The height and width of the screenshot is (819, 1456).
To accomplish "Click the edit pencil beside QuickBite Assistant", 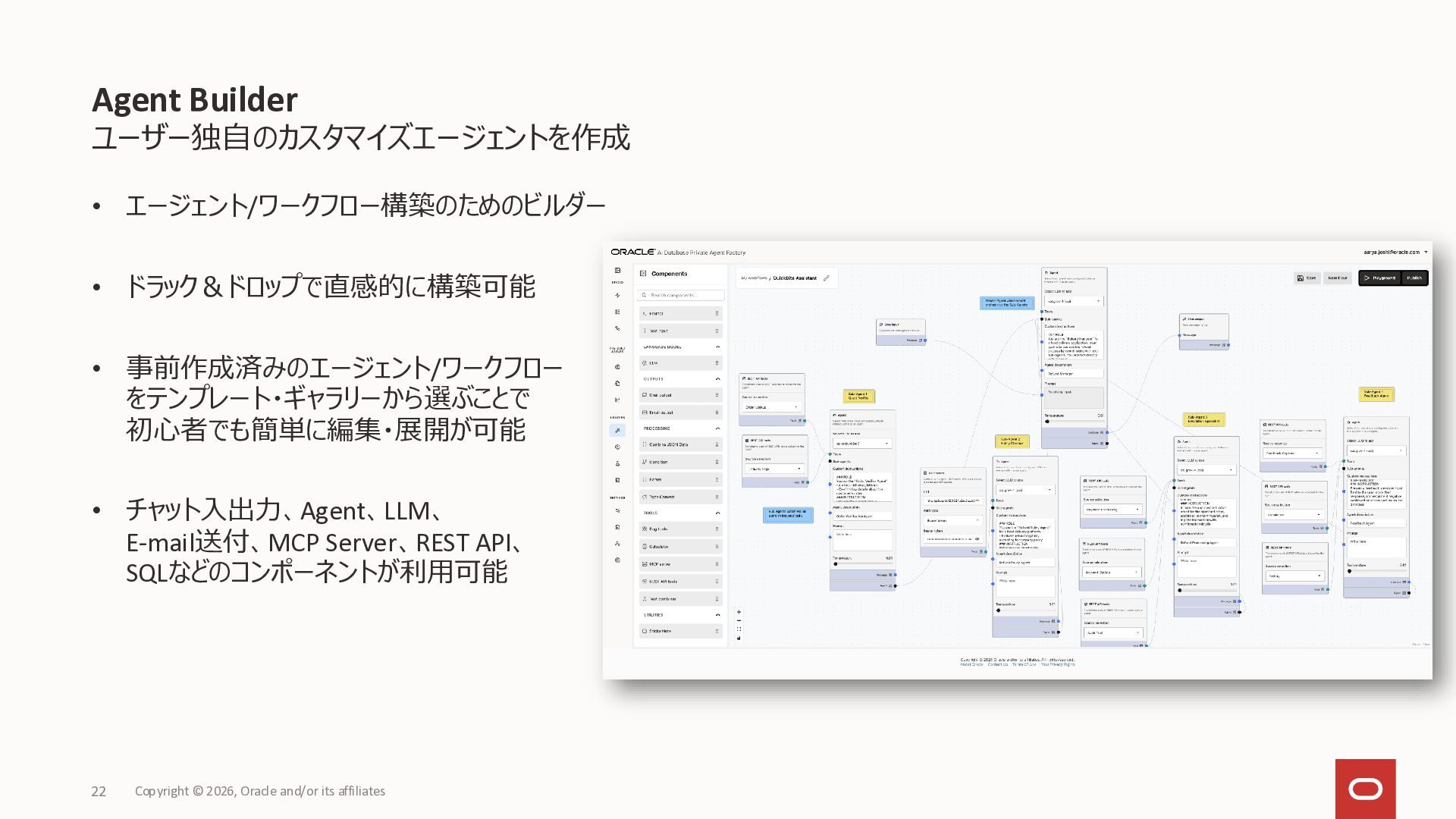I will (827, 278).
